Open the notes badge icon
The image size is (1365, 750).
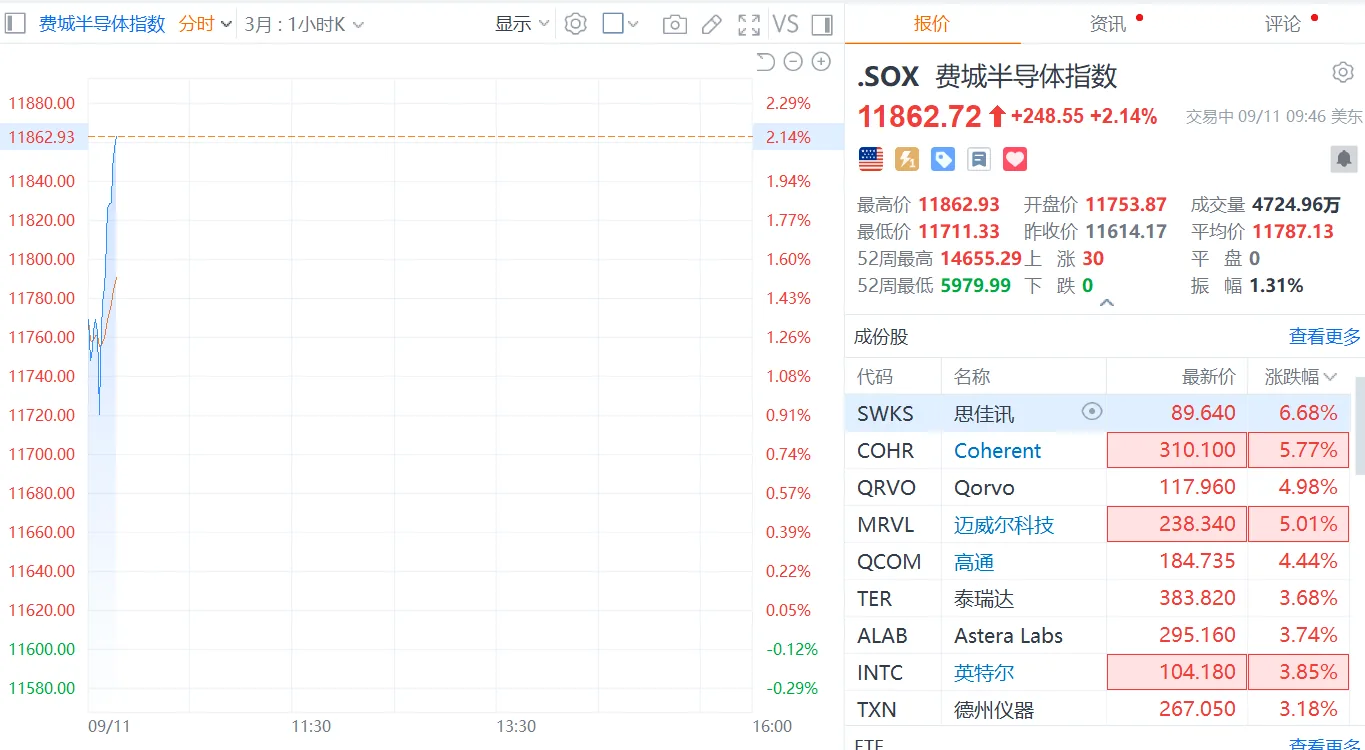click(979, 159)
